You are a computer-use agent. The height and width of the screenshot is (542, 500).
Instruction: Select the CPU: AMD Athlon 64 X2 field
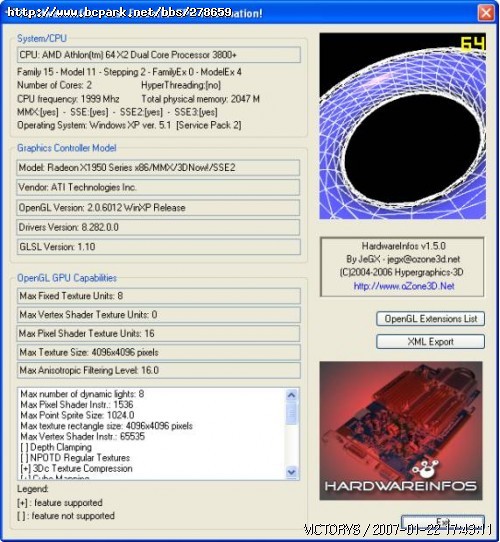tap(158, 55)
